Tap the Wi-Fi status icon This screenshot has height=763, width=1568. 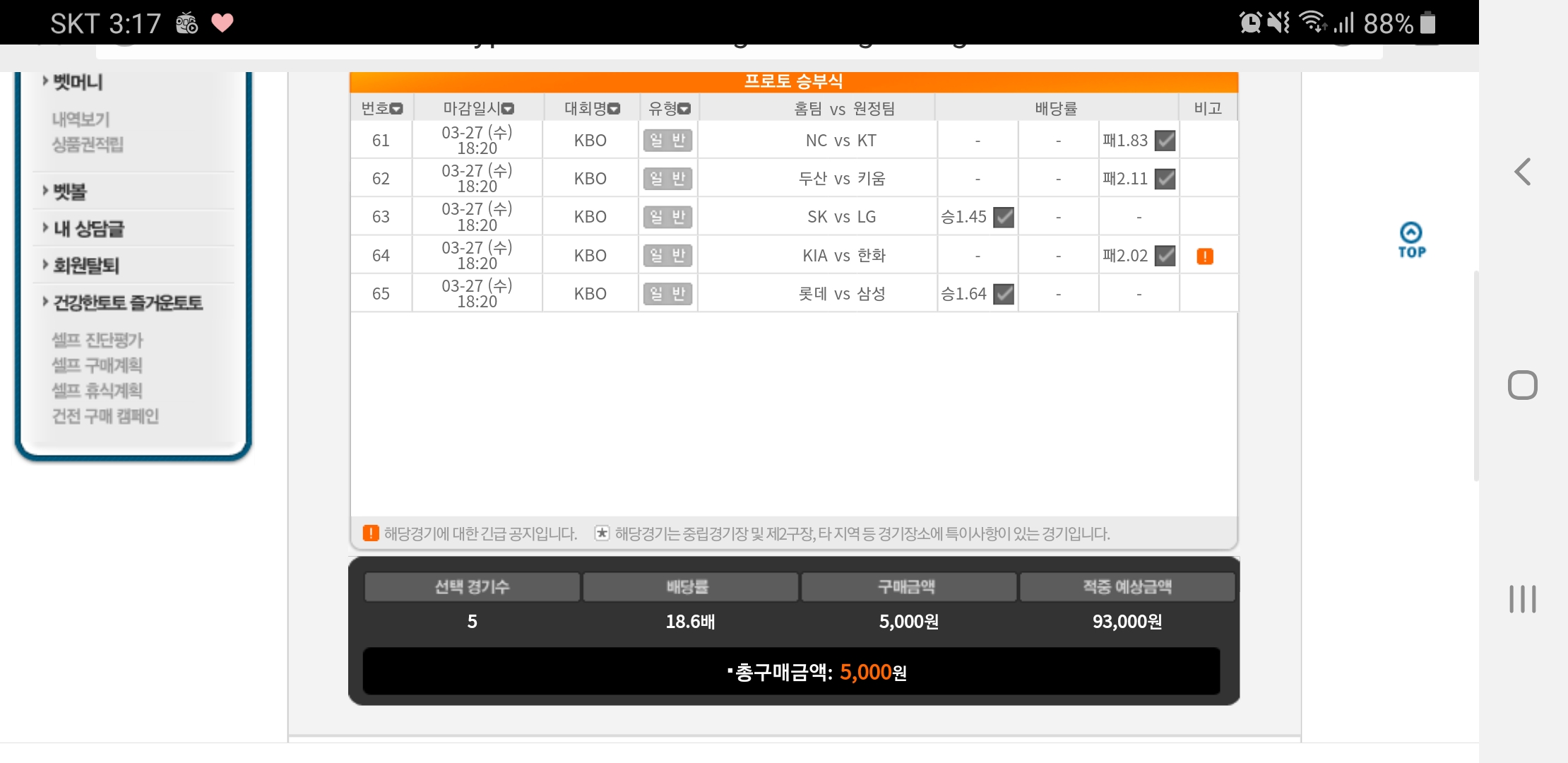[x=1313, y=23]
